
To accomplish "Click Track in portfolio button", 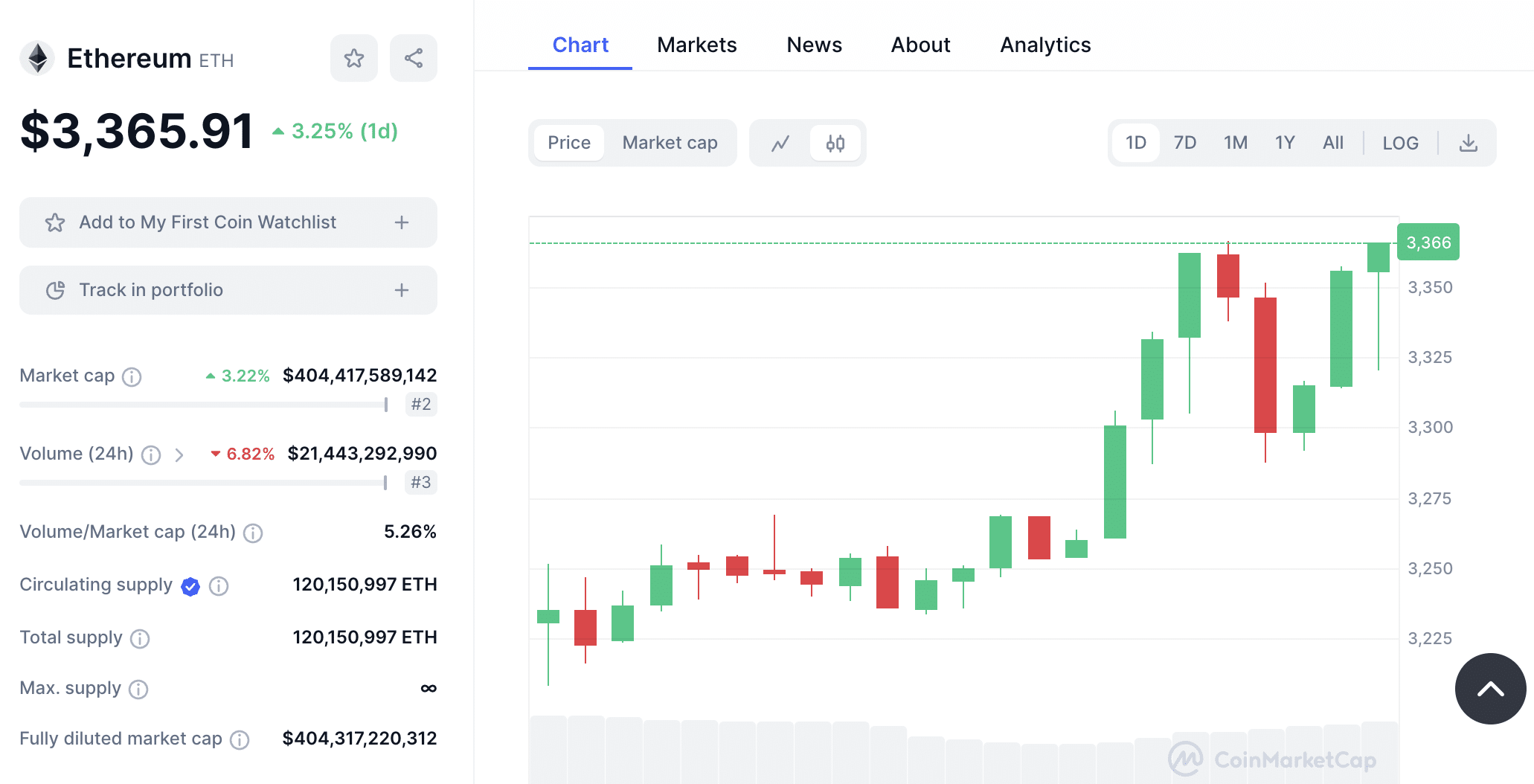I will (228, 290).
